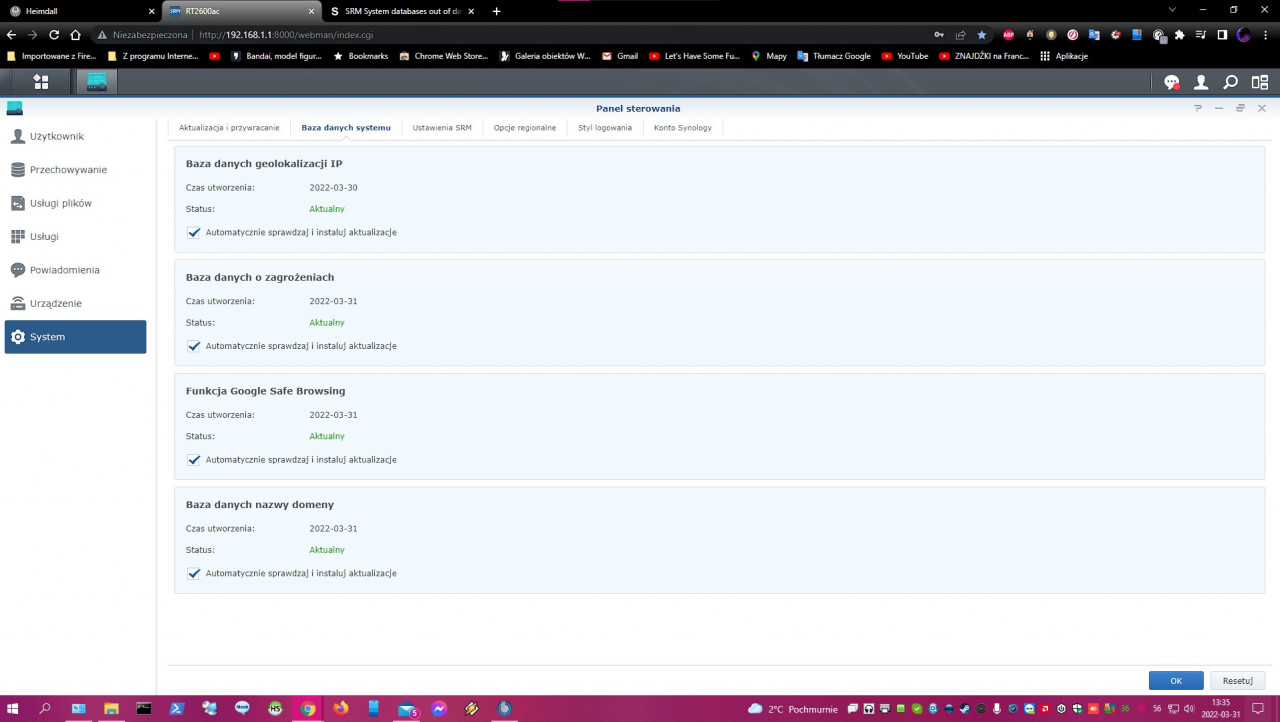This screenshot has height=722, width=1280.
Task: Open Urządzenie section in sidebar
Action: tap(56, 303)
